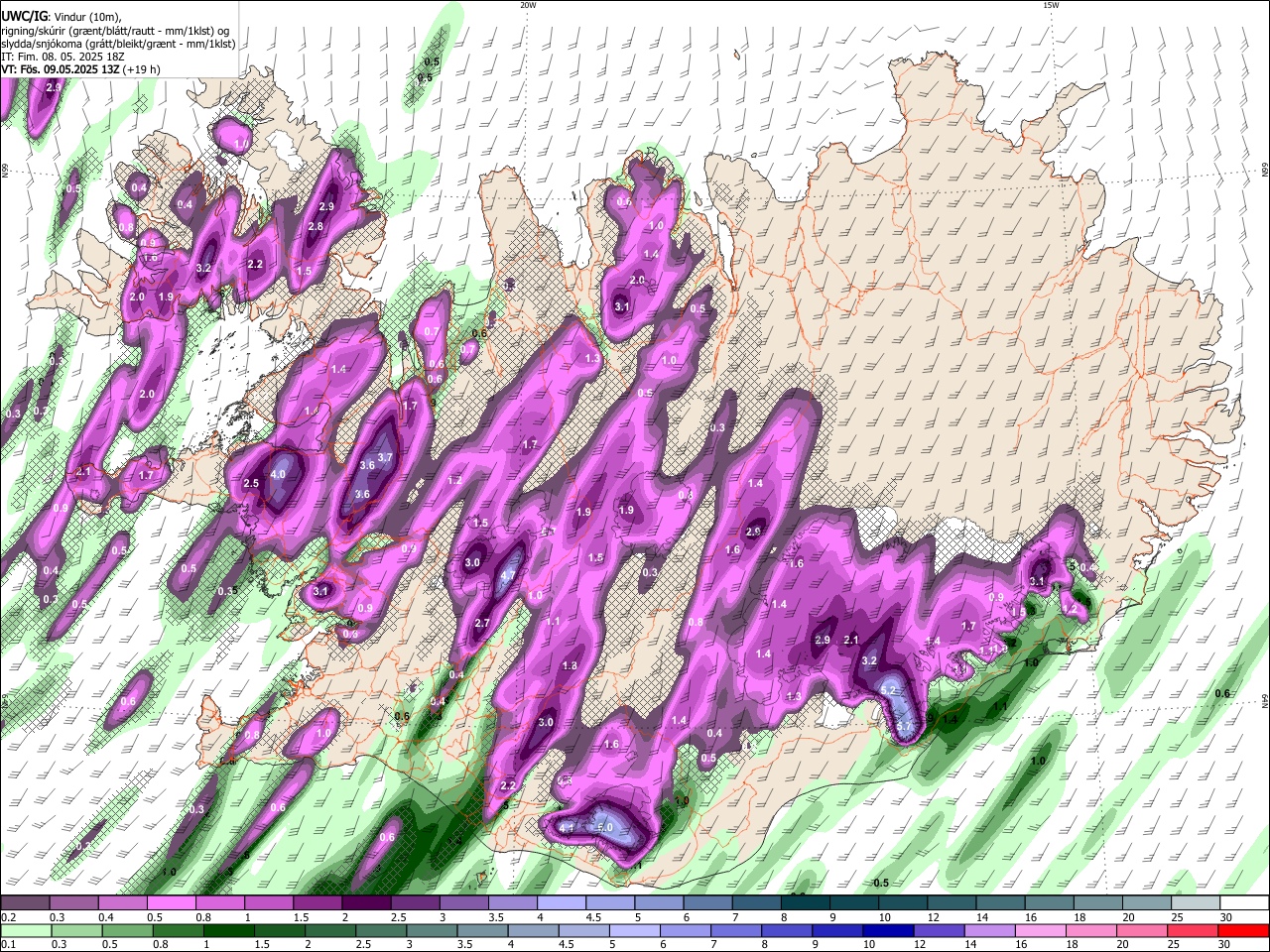Click the white 30 swatch ending the snow legend
Screen dimensions: 1270x952
[1243, 903]
